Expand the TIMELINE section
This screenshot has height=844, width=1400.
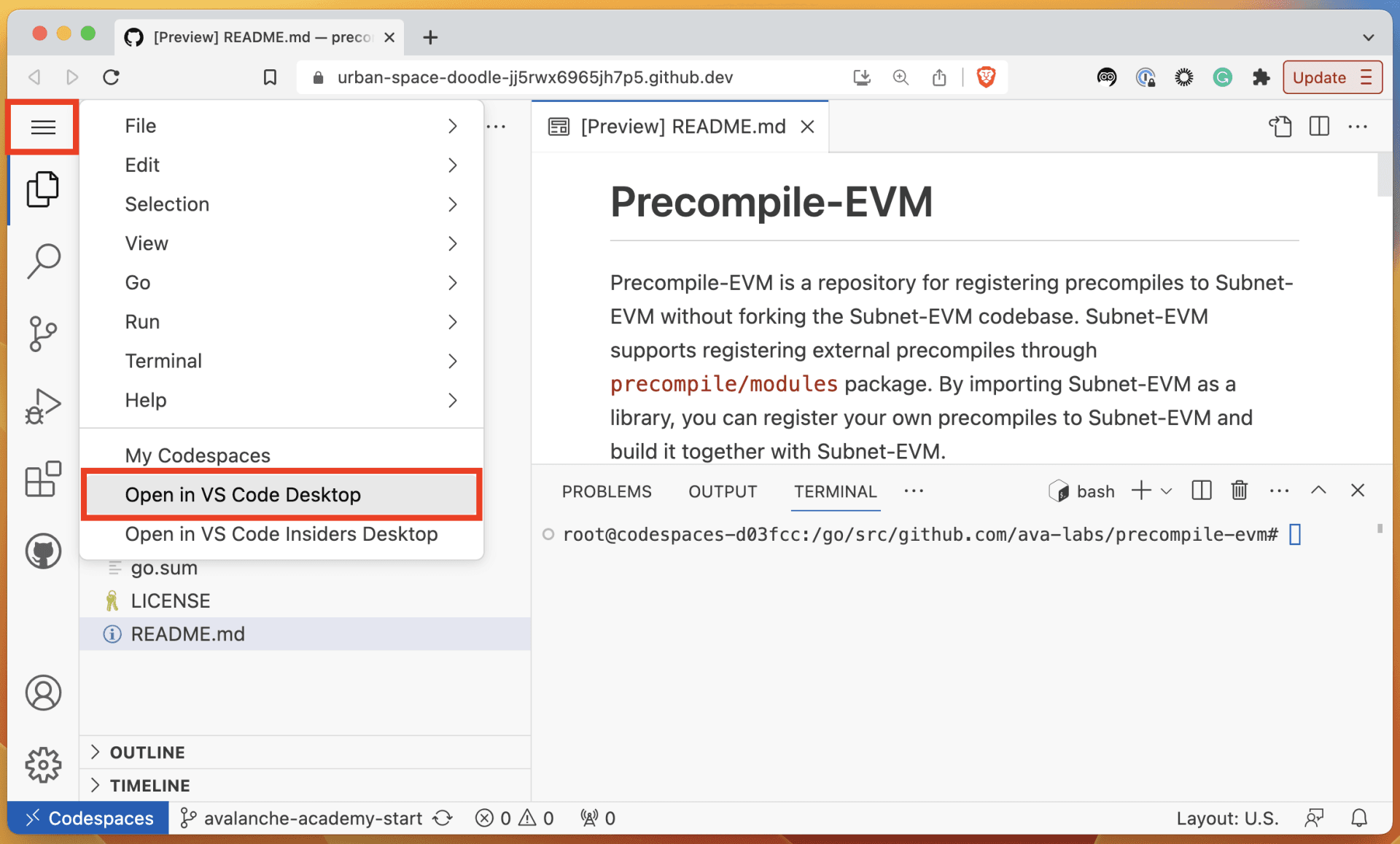[149, 785]
